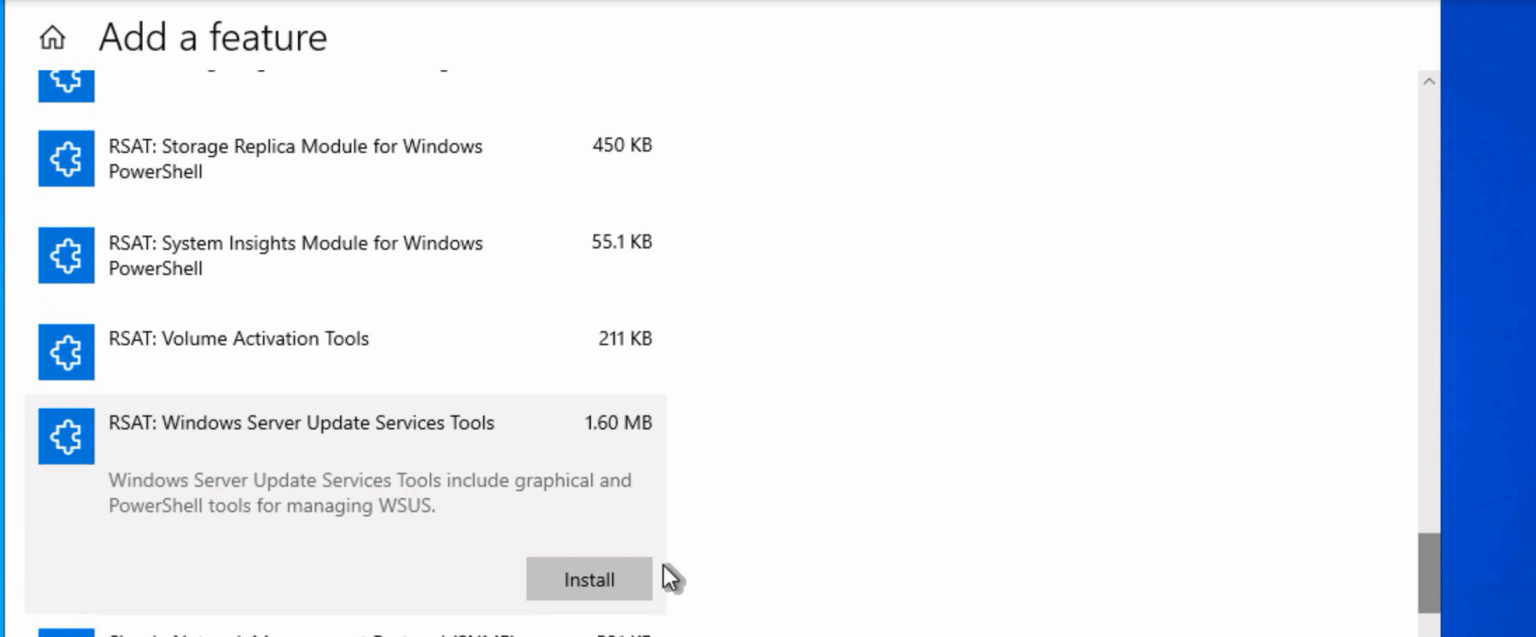
Task: Click the scroll up arrow on the right
Action: click(x=1430, y=81)
